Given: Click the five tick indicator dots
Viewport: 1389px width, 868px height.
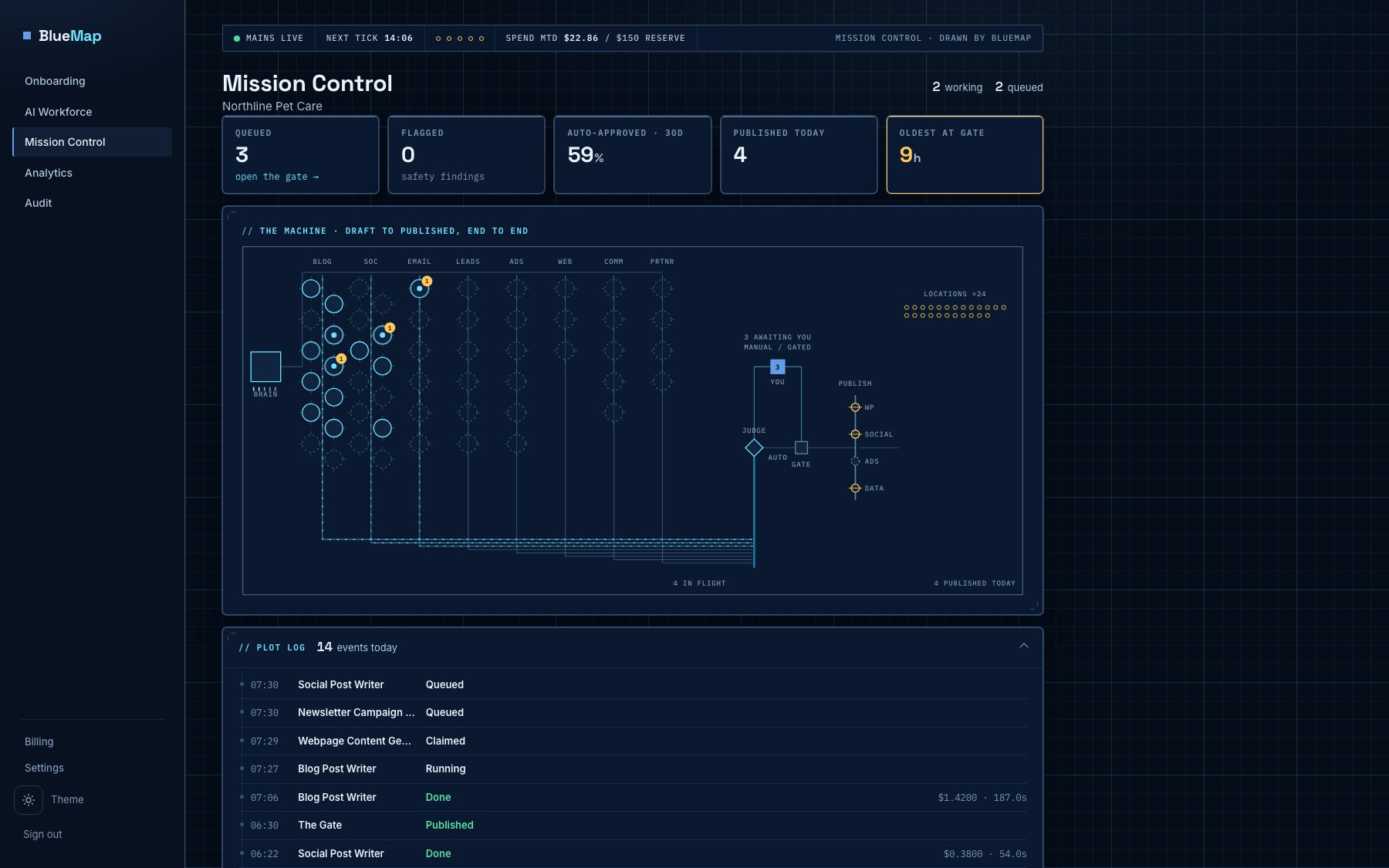Looking at the screenshot, I should 460,39.
